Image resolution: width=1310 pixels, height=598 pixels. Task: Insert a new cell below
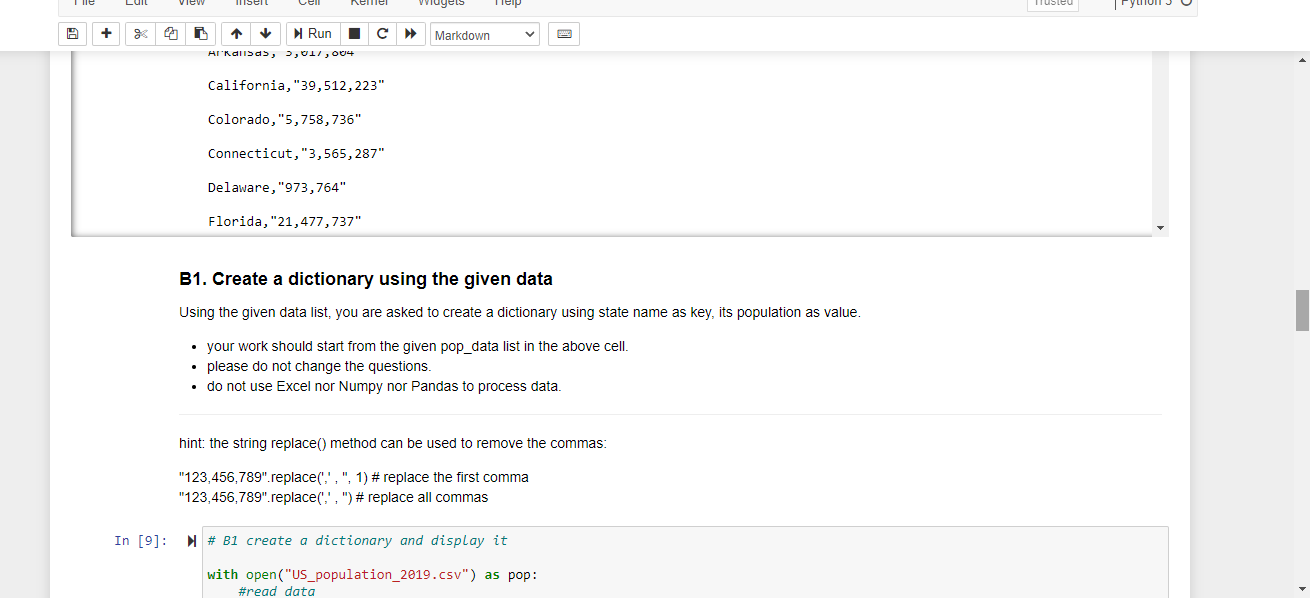click(105, 33)
